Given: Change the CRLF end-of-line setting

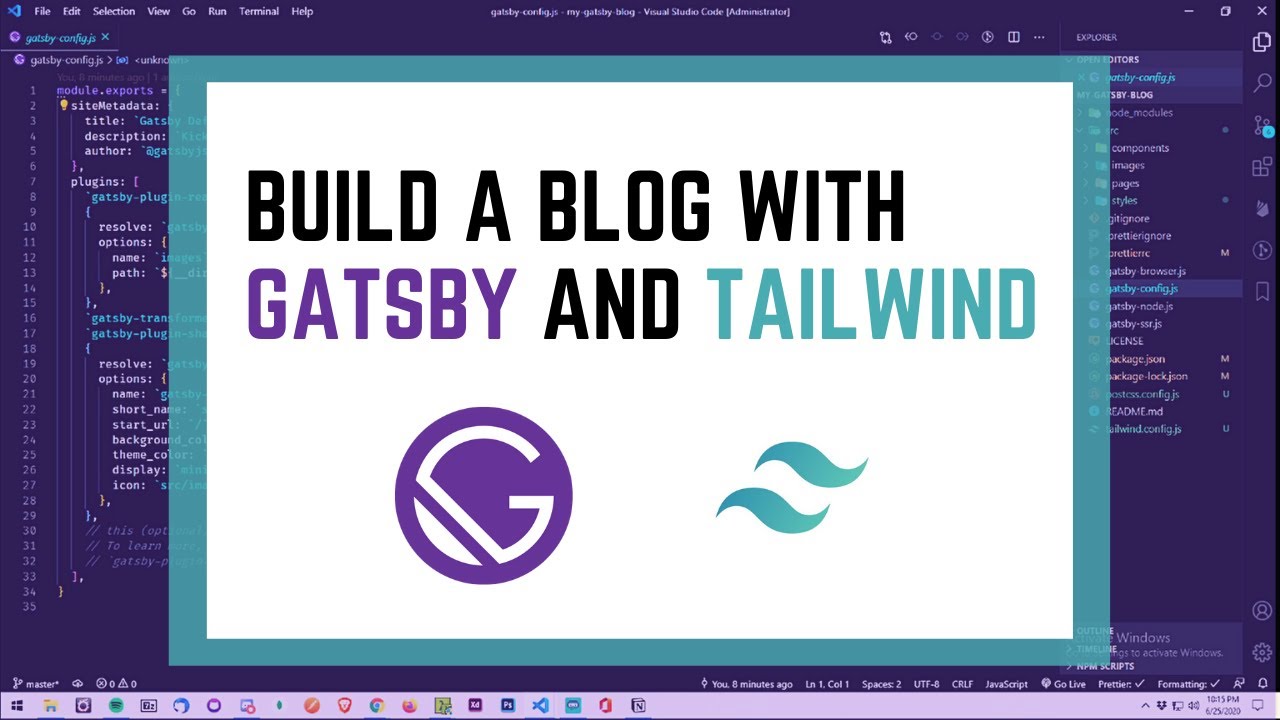Looking at the screenshot, I should click(x=962, y=684).
